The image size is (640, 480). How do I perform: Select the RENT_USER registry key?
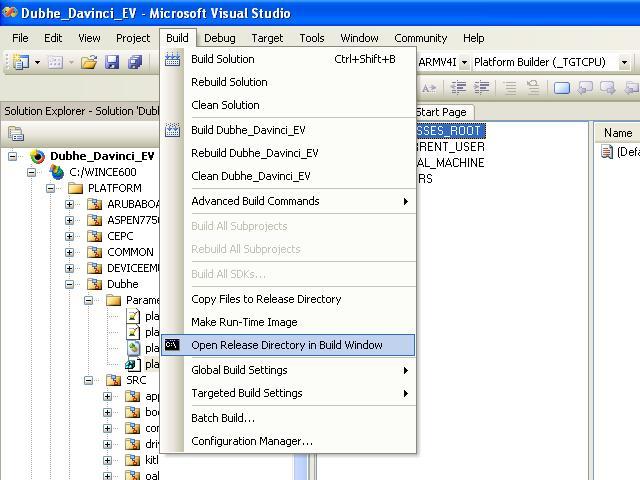pyautogui.click(x=450, y=147)
